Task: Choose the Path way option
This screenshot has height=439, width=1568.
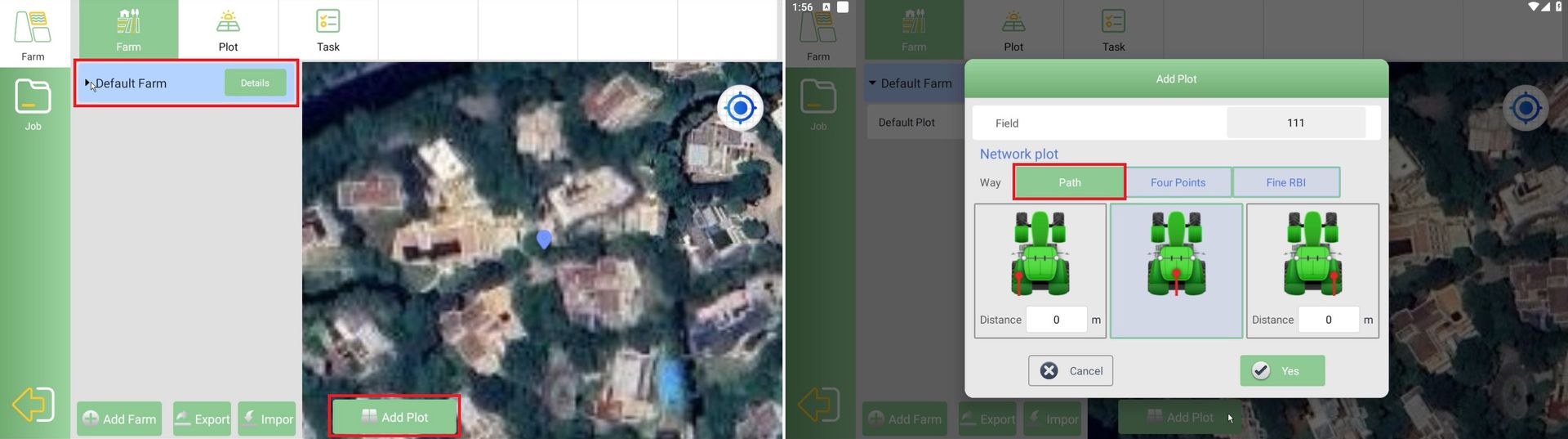Action: tap(1069, 182)
